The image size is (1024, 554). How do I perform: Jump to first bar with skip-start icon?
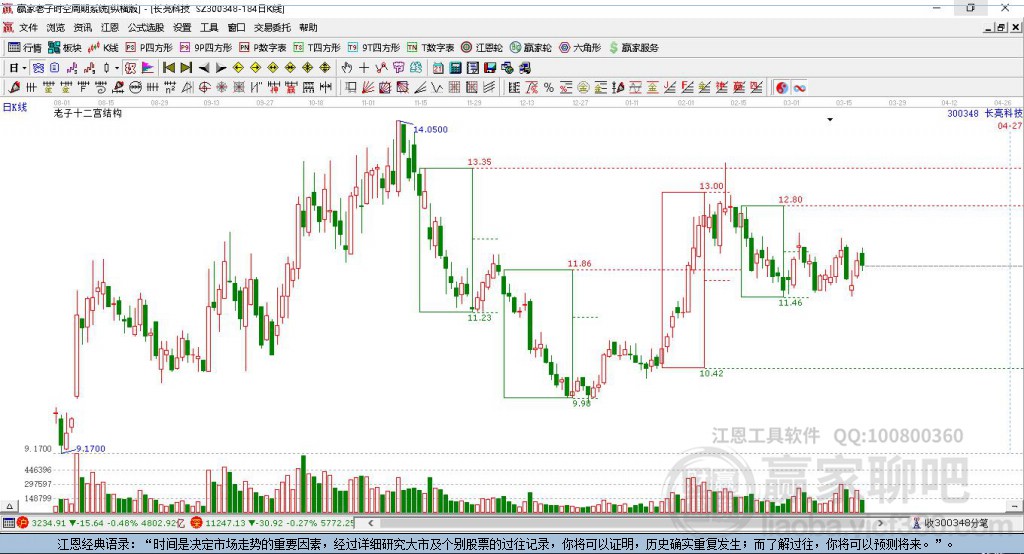point(168,68)
